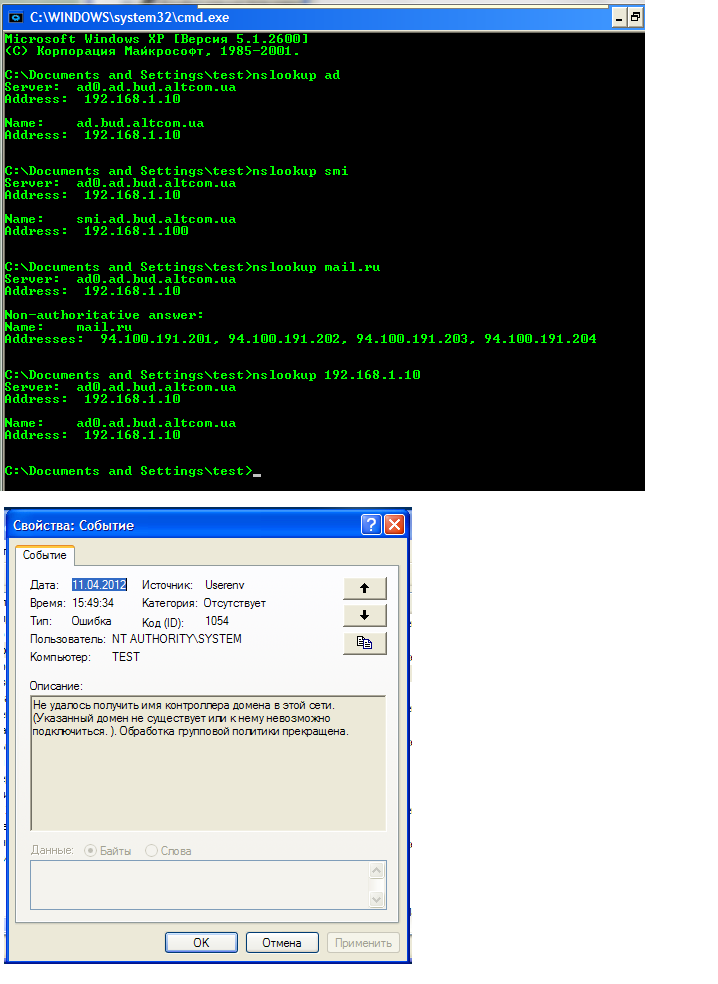Minimize the cmd.exe window
Viewport: 718px width, 984px height.
619,18
